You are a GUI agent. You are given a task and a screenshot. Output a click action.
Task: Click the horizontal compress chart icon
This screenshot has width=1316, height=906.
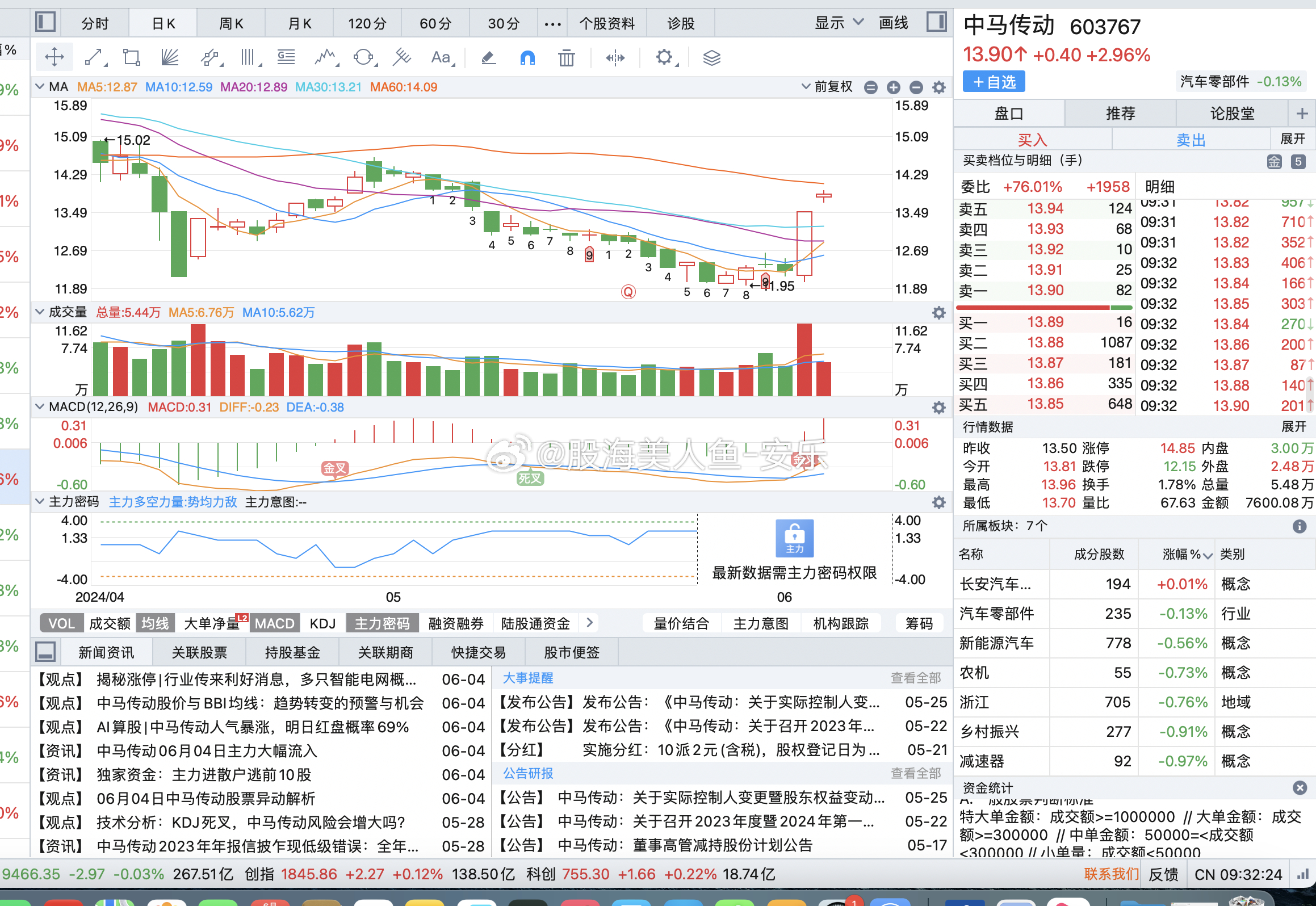(615, 57)
